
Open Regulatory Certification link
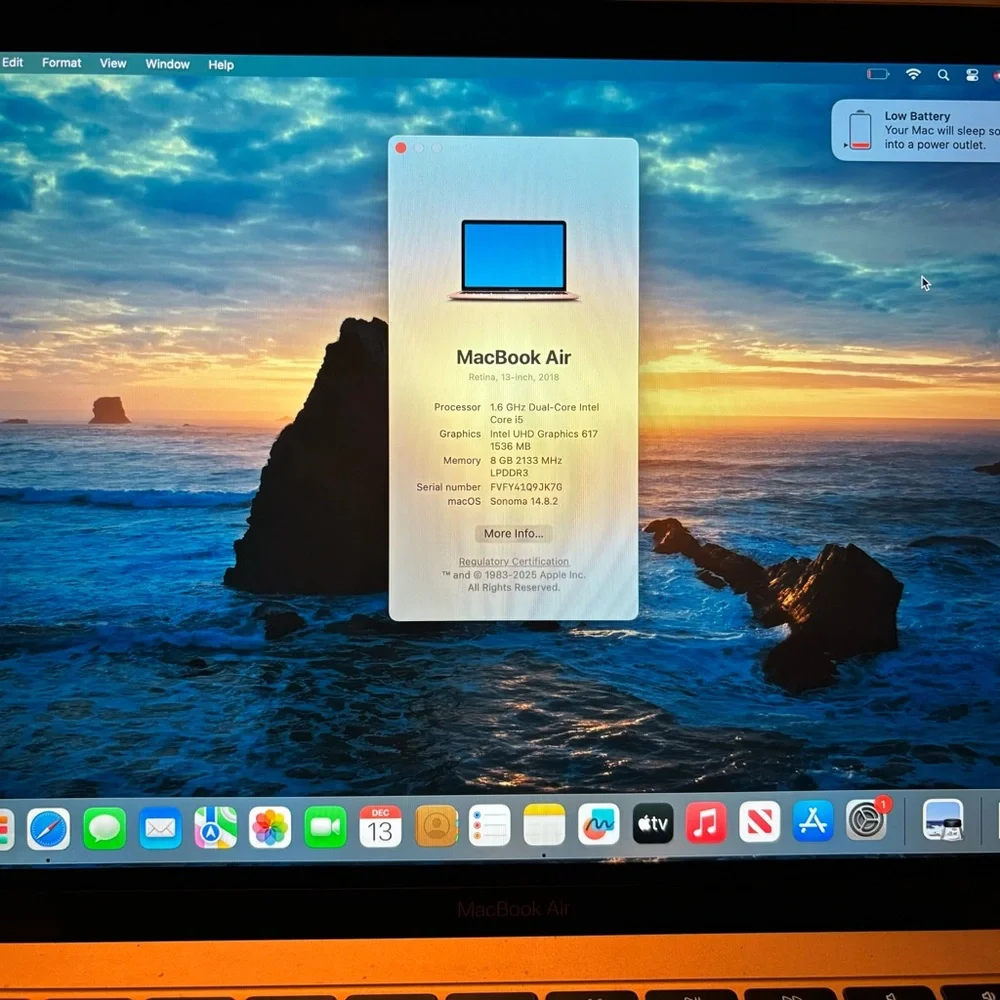point(513,561)
